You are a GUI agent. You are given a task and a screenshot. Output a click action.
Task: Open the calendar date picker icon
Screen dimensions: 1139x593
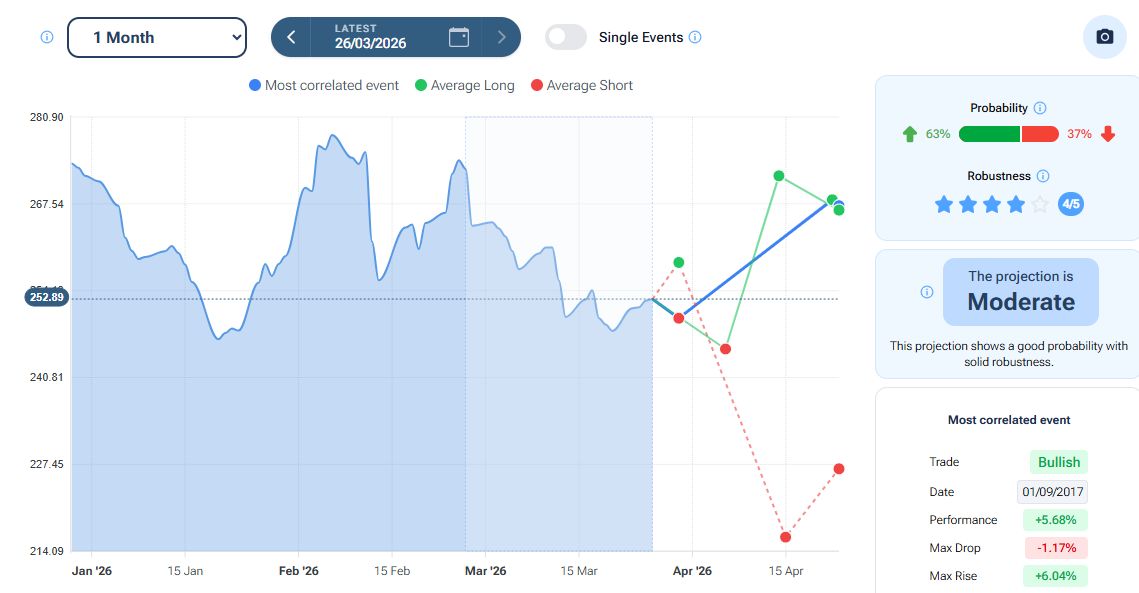(x=459, y=37)
